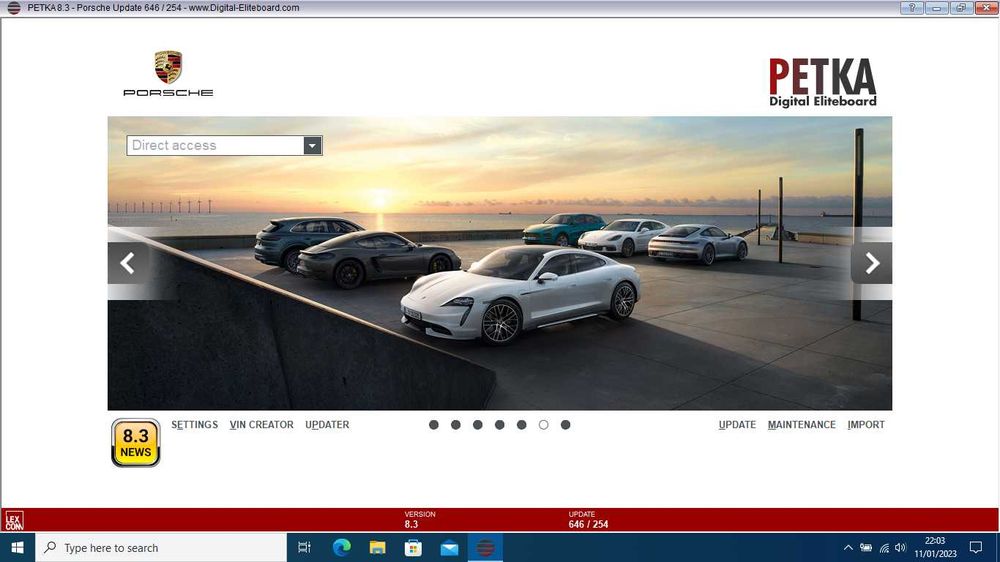Select second carousel dot

(455, 425)
